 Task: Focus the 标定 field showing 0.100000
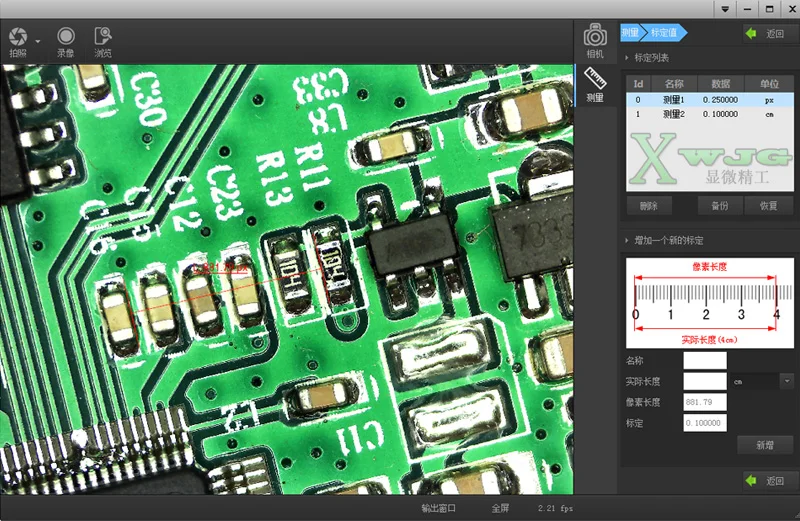click(x=705, y=423)
